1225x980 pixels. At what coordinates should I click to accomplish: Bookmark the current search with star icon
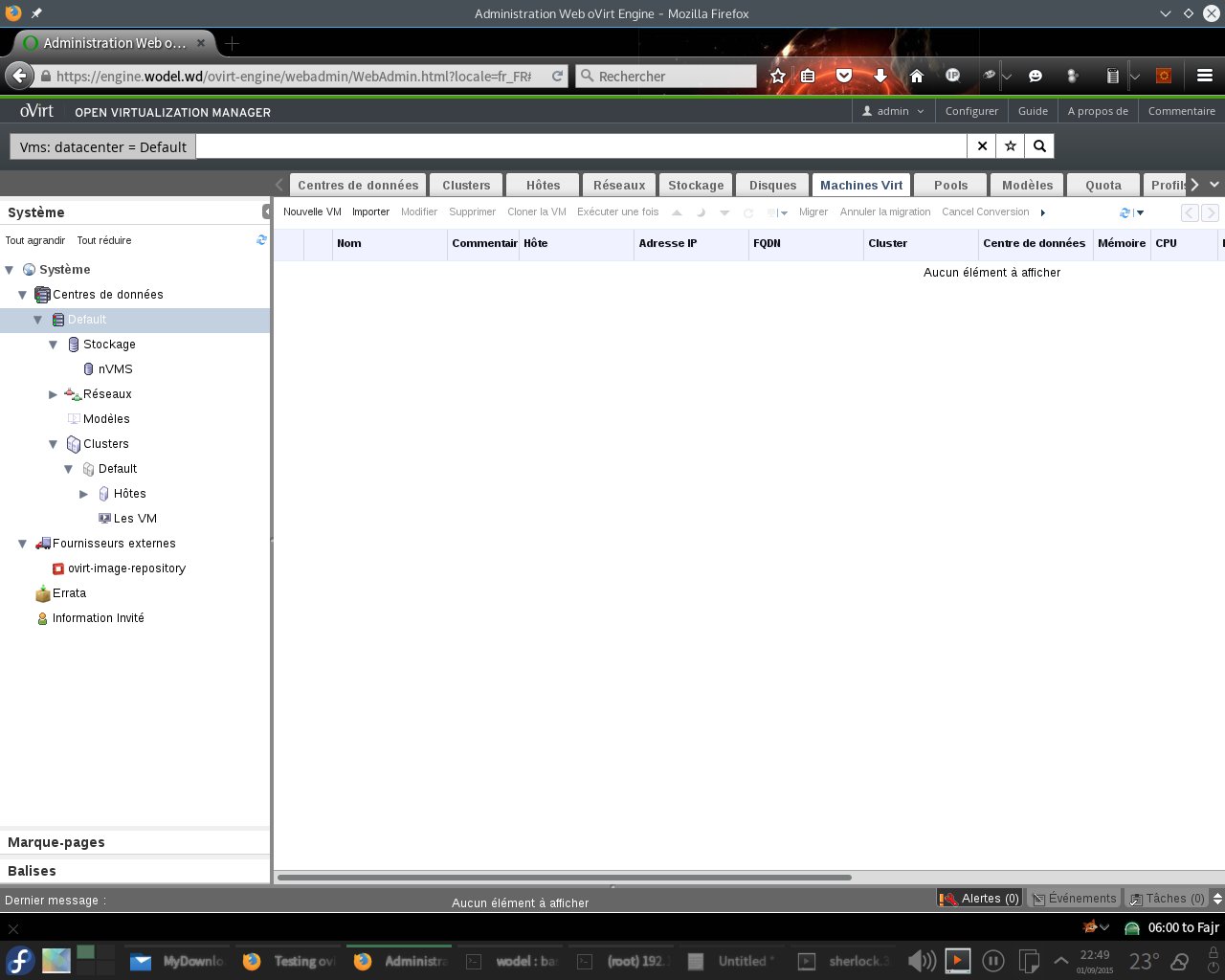[1011, 146]
